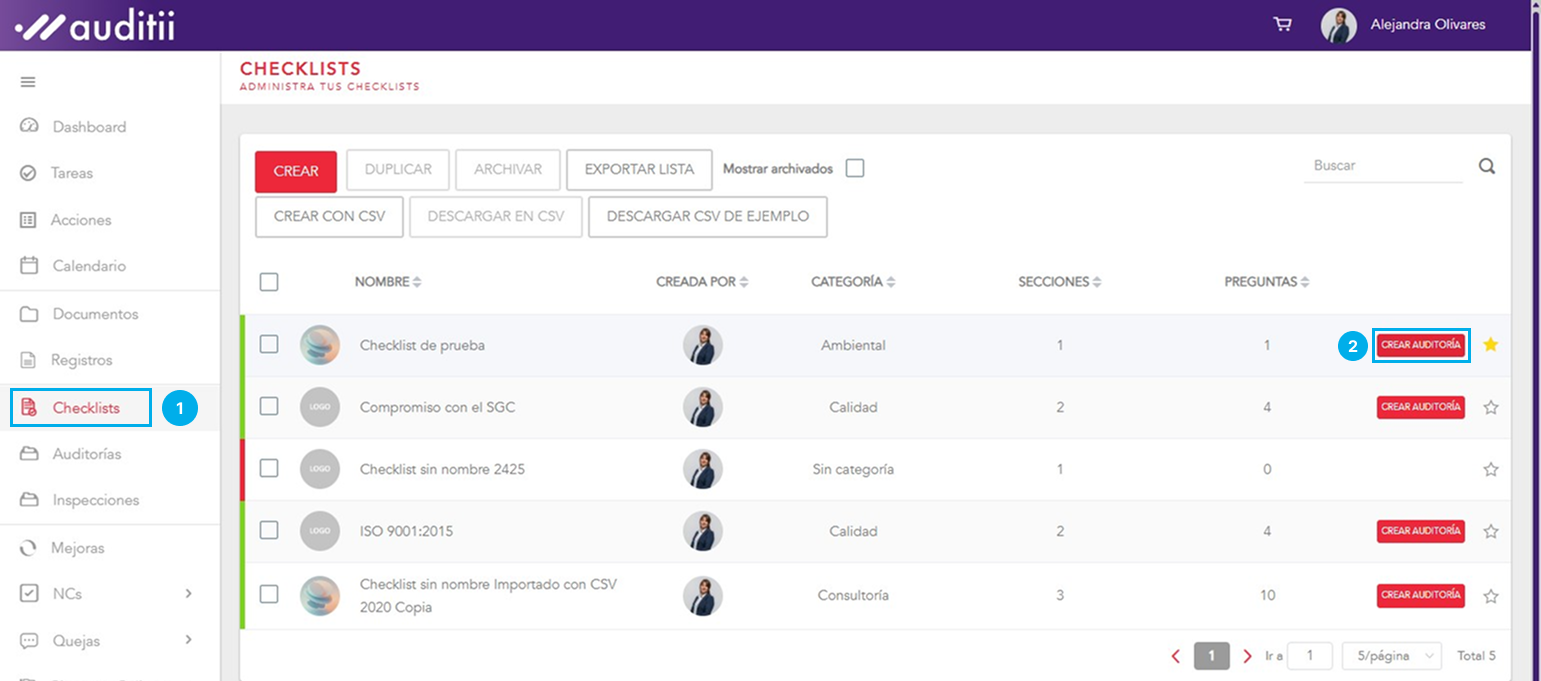1541x681 pixels.
Task: Star the ISO 9001:2015 checklist
Action: pyautogui.click(x=1490, y=532)
